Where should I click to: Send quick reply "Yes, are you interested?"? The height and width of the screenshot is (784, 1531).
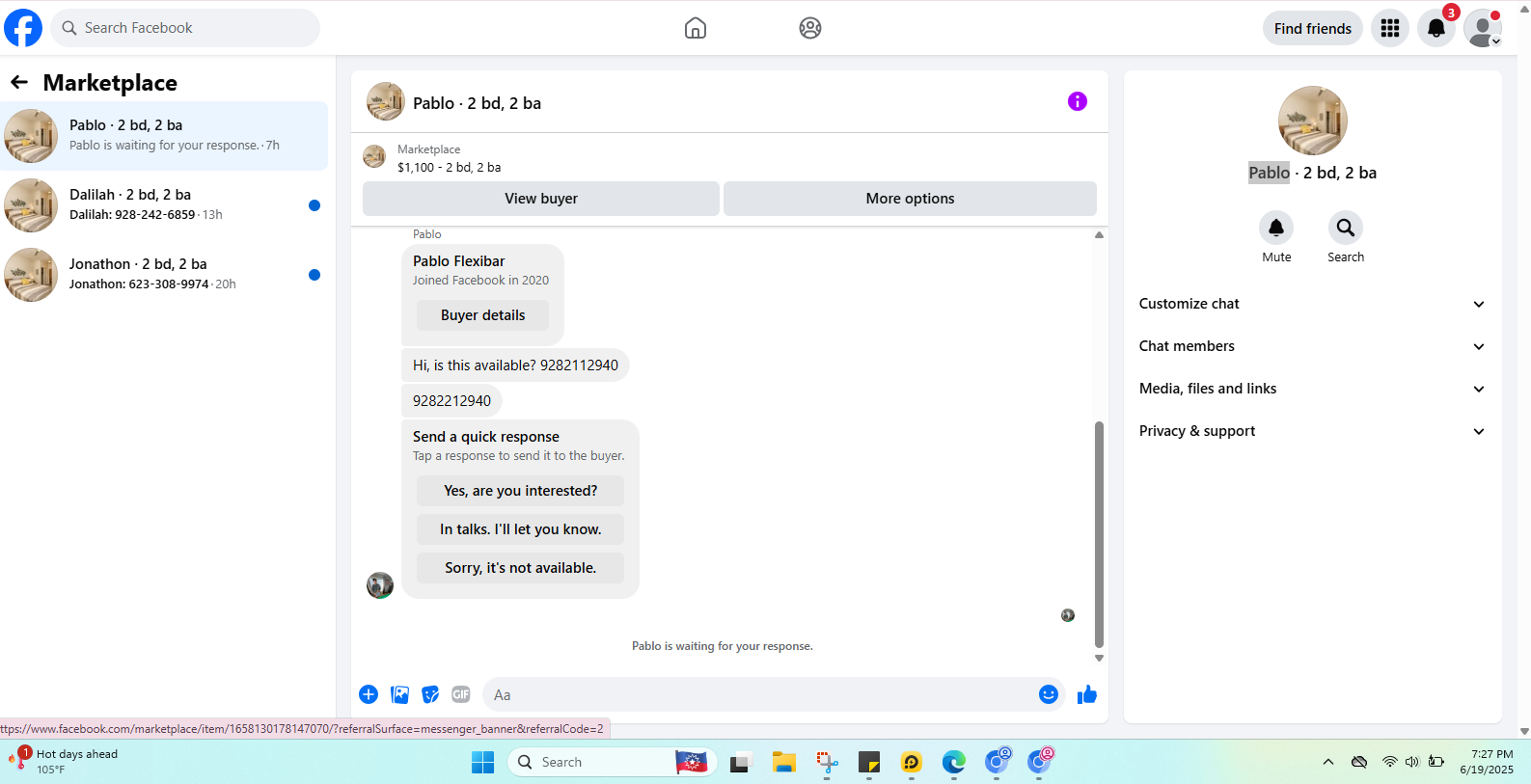520,491
